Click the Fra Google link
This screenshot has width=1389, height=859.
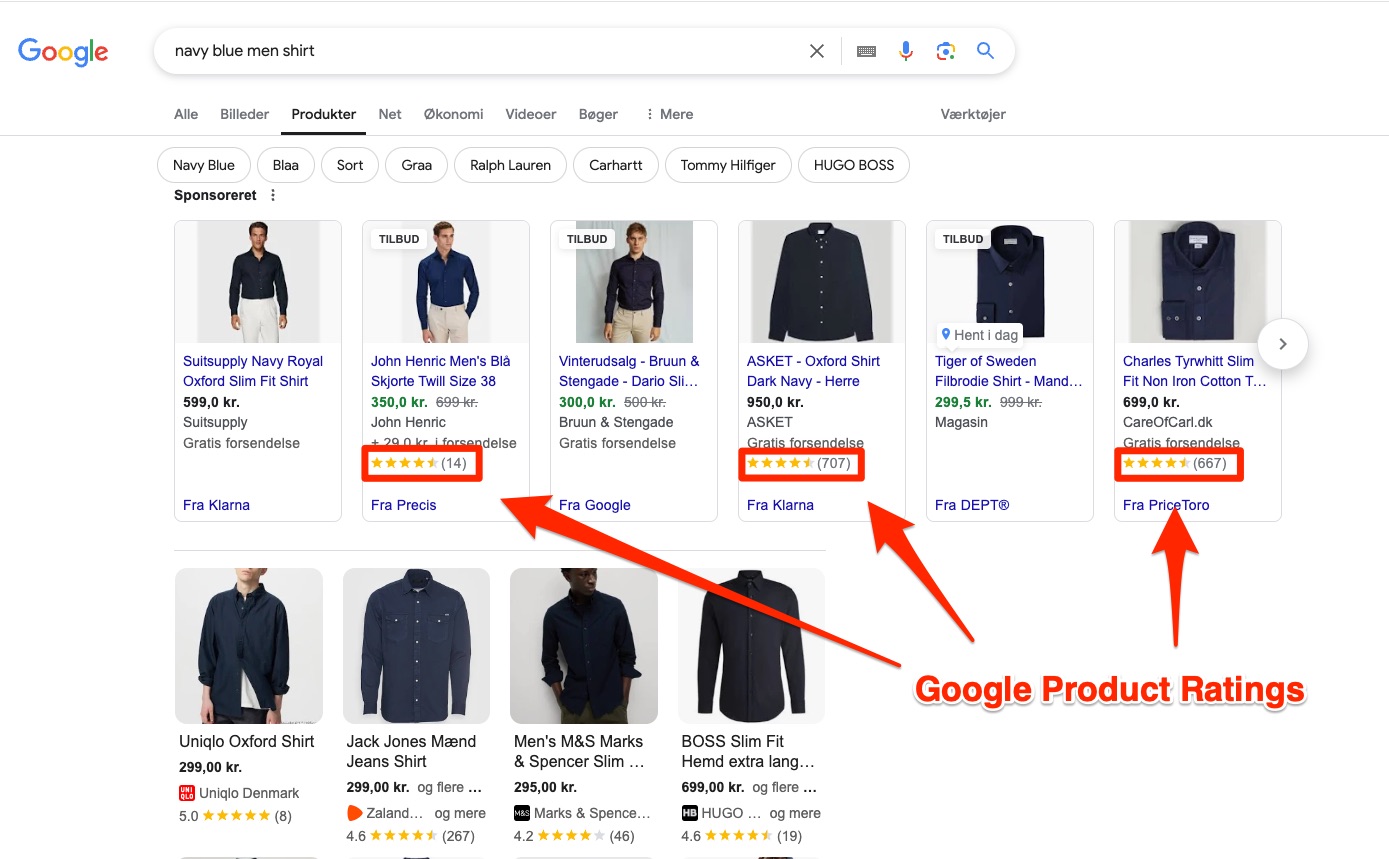pos(595,505)
